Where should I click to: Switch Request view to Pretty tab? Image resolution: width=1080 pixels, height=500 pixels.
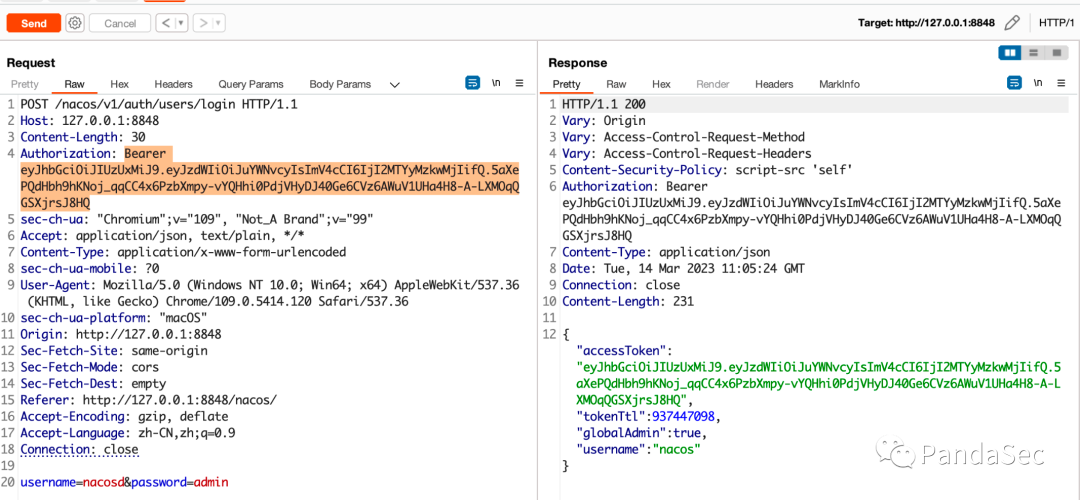(x=25, y=84)
